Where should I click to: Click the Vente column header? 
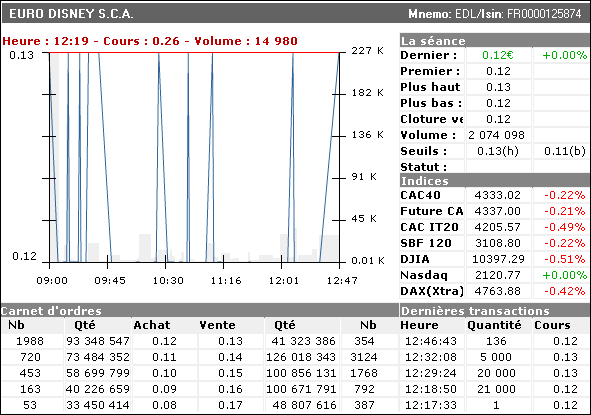[x=217, y=325]
